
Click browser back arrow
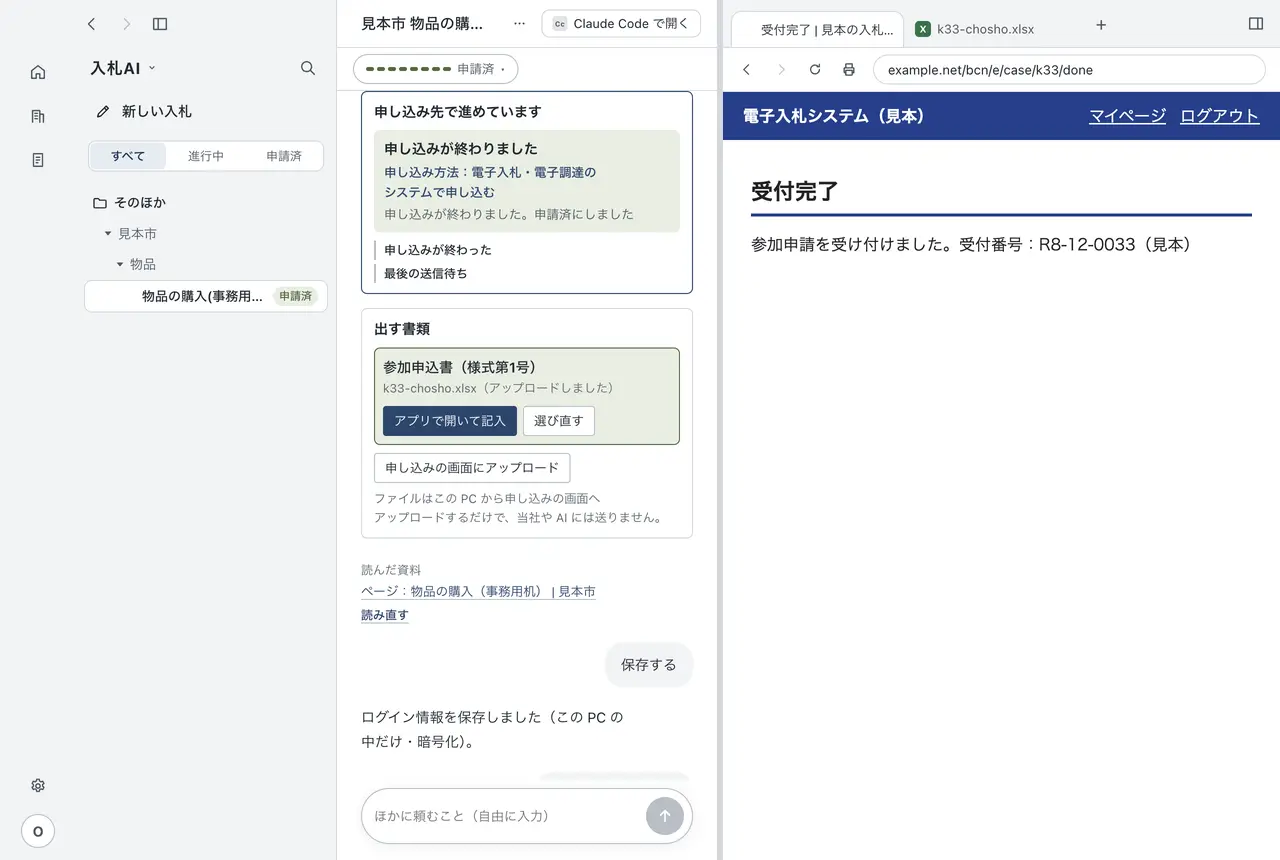(x=746, y=70)
